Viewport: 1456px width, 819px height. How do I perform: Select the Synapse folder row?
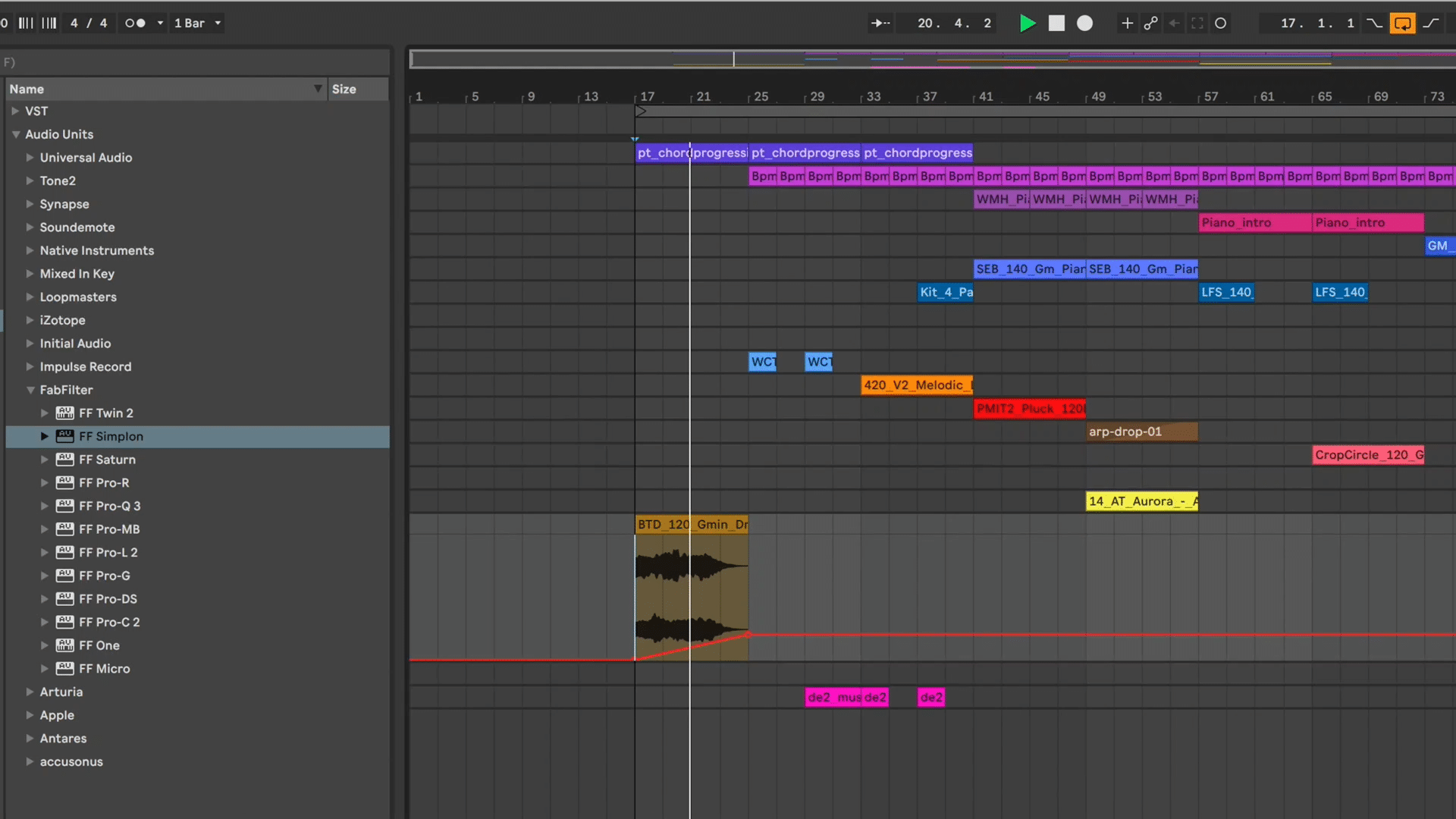point(197,205)
